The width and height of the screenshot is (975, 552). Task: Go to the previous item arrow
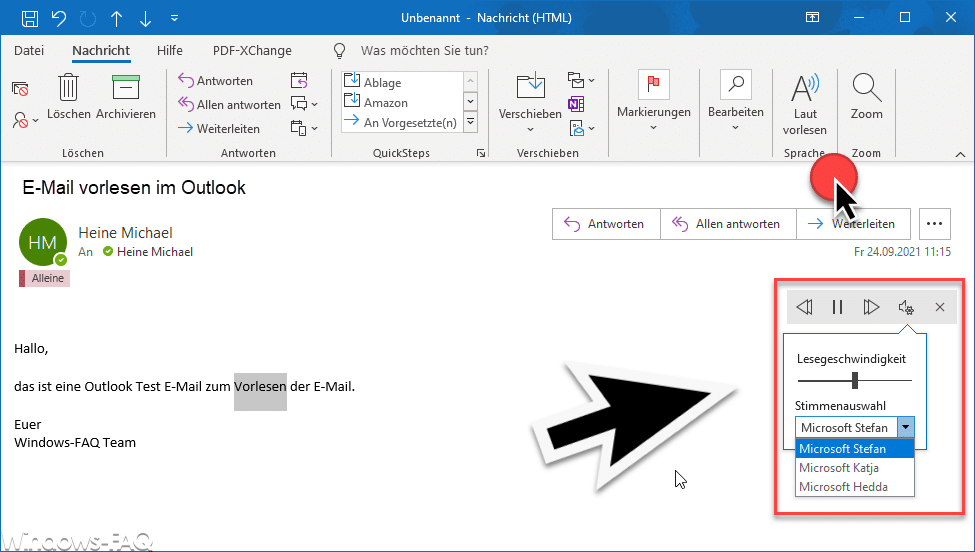point(116,19)
